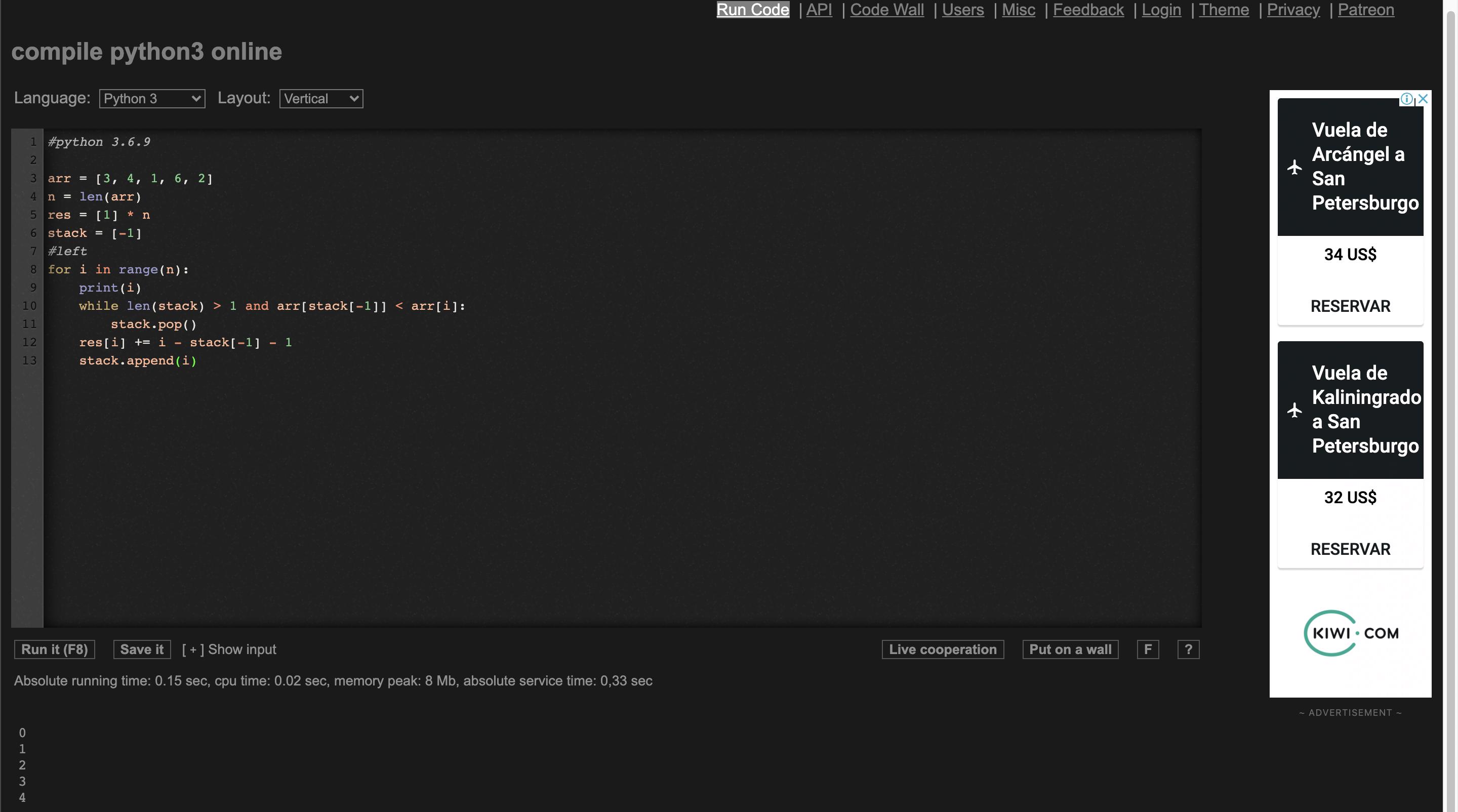Click code line 'n = len(arr)'
Screen dimensions: 1458x812
tap(95, 196)
